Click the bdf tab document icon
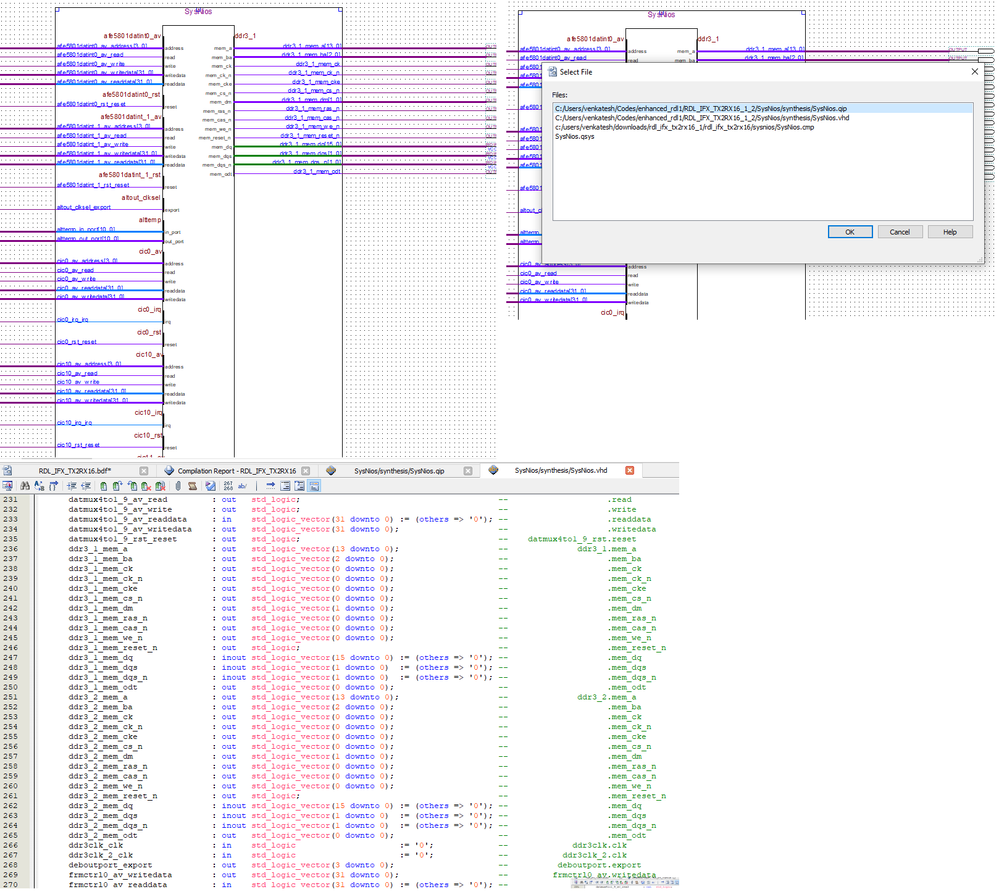 [8, 471]
